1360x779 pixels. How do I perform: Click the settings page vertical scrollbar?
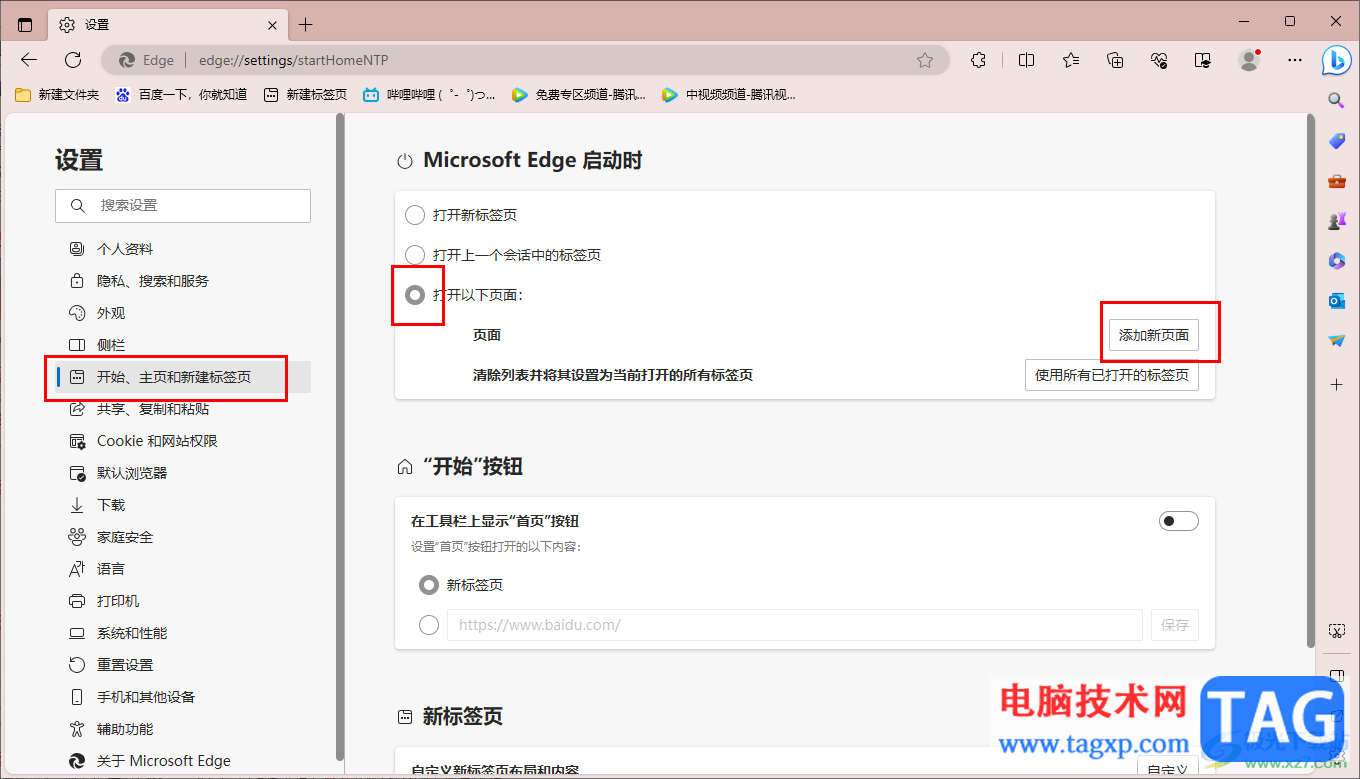(1311, 383)
